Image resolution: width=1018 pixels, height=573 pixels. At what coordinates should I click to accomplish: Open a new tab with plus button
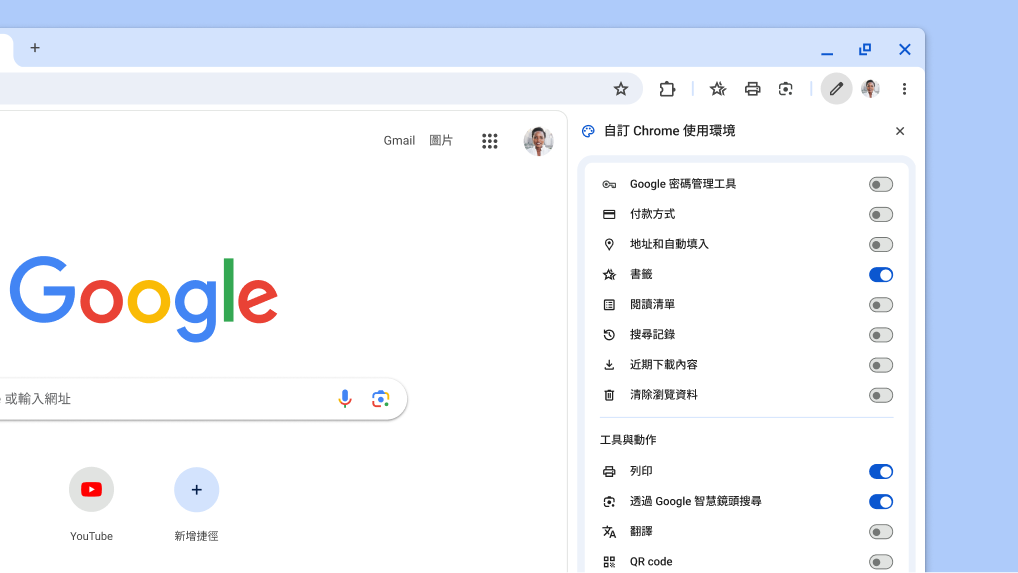click(35, 47)
